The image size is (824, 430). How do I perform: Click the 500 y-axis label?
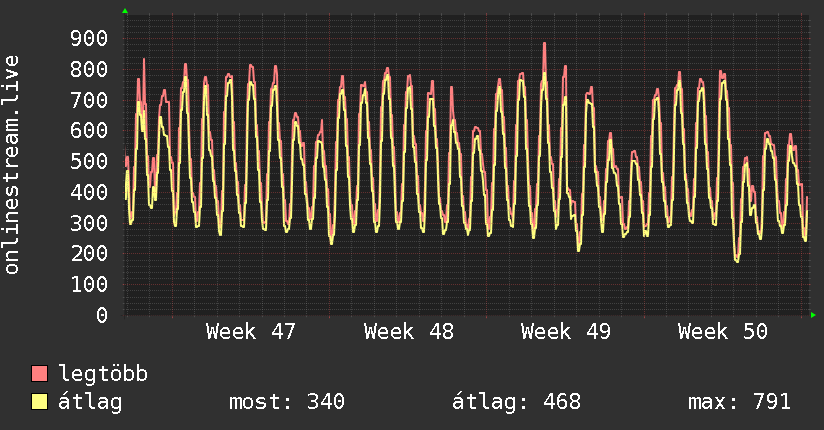point(89,161)
